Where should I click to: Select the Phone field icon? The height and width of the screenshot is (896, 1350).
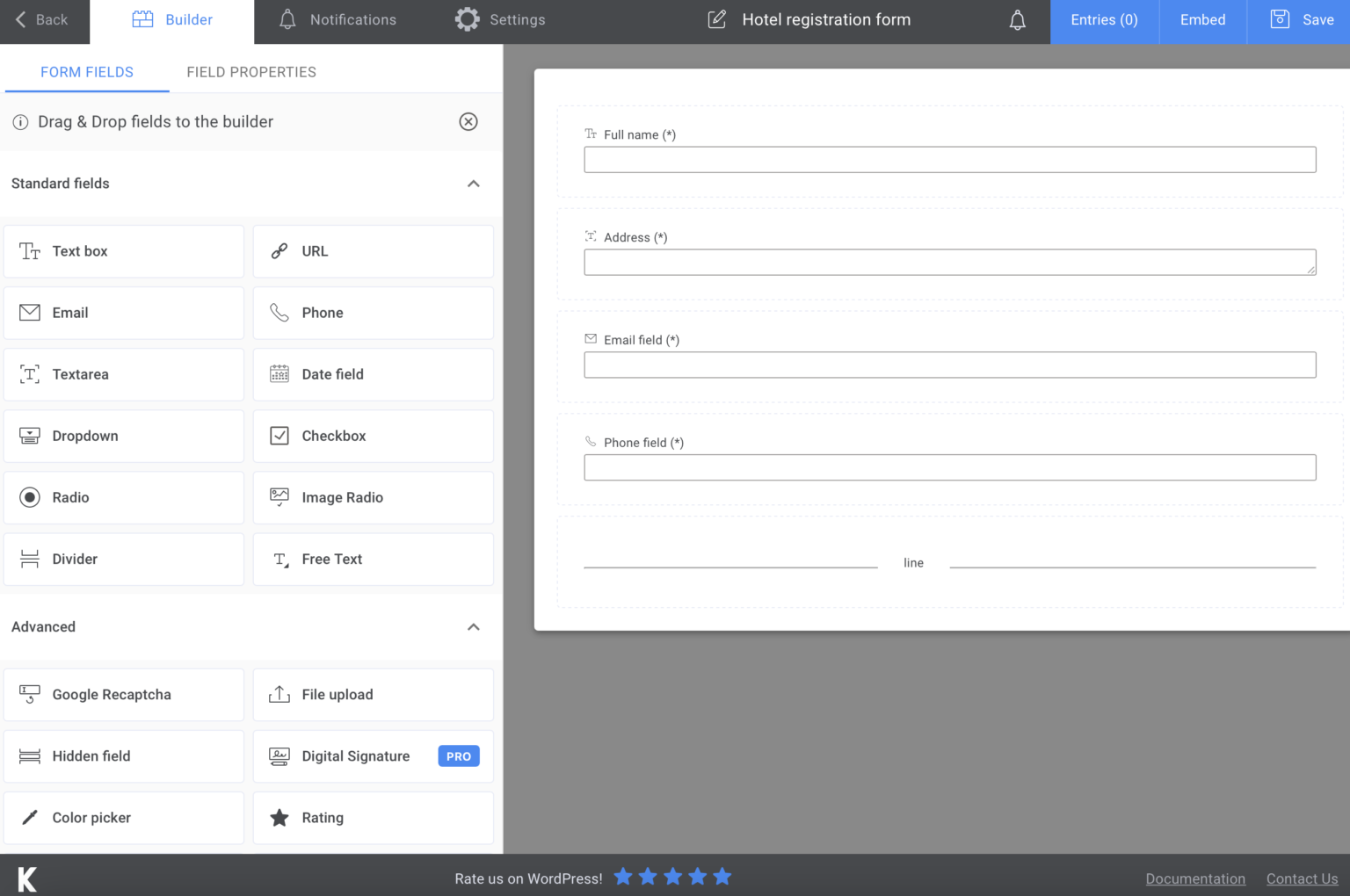tap(279, 313)
